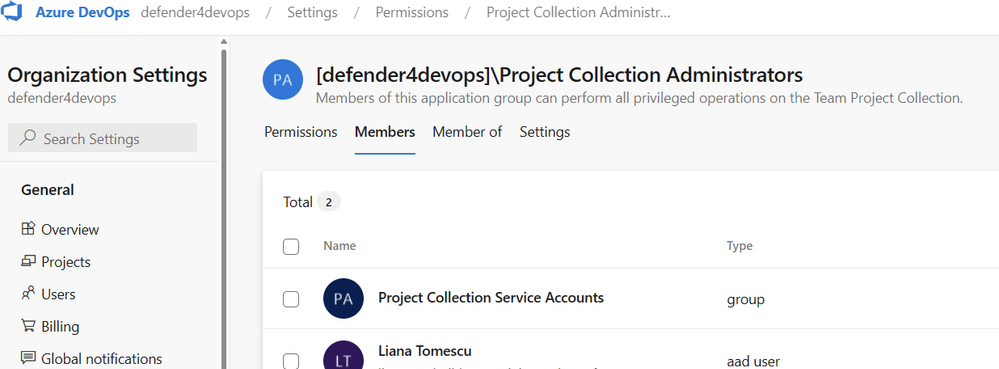
Task: Check the Project Collection Service Accounts row
Action: (x=291, y=299)
